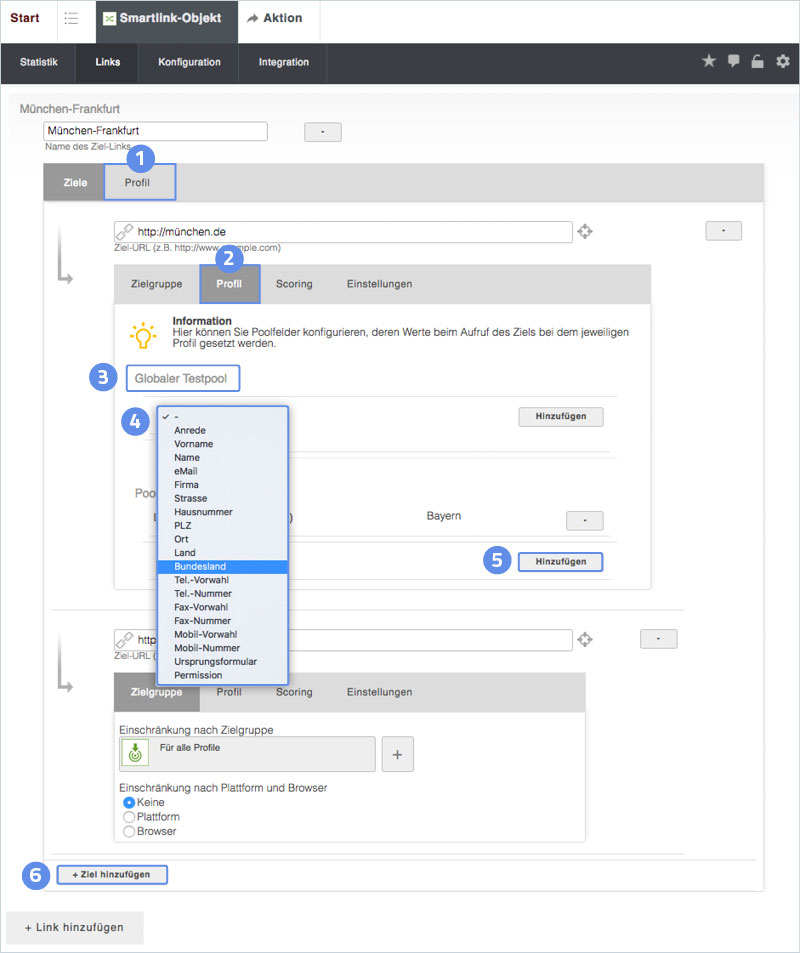Image resolution: width=800 pixels, height=953 pixels.
Task: Open the comment bubble icon
Action: point(734,62)
